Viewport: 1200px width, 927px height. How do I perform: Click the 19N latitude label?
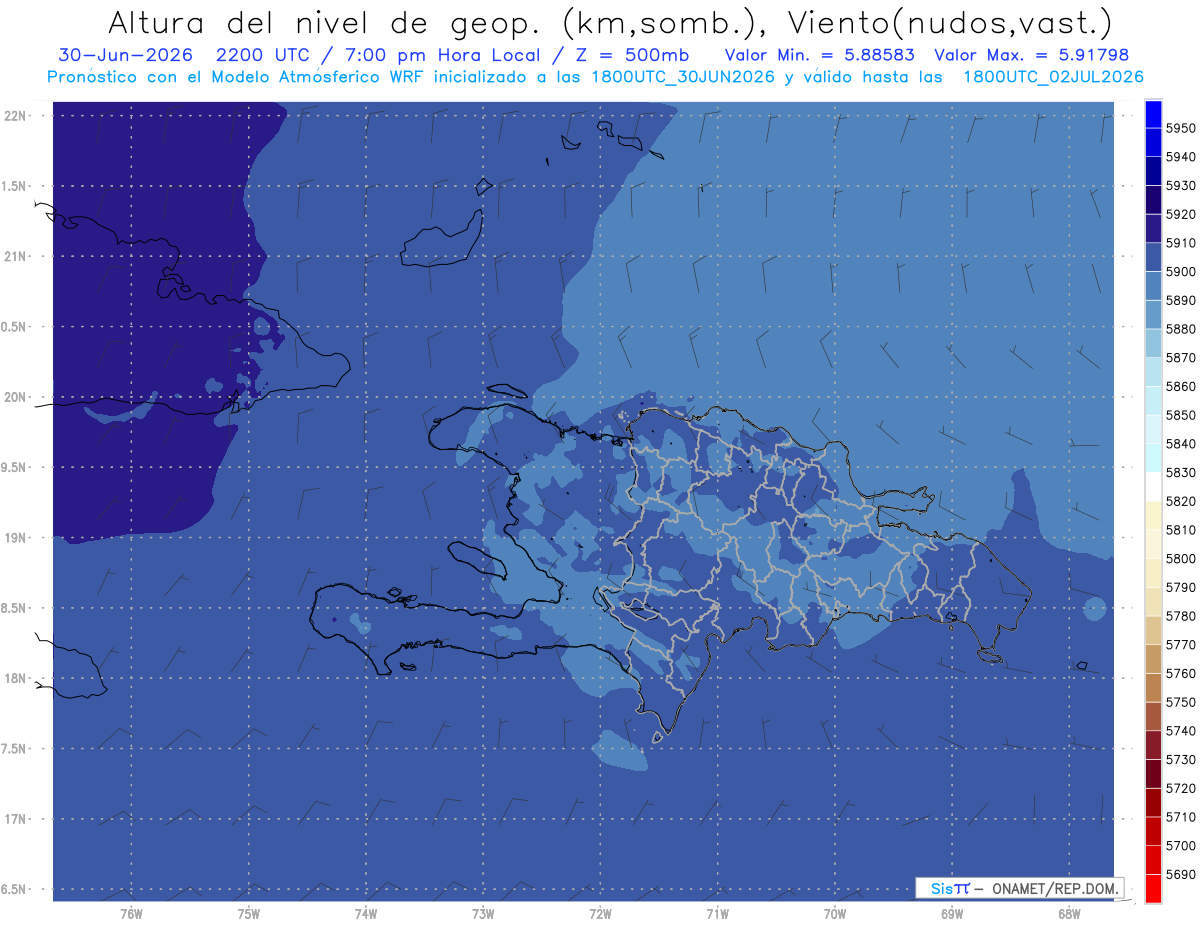click(14, 537)
